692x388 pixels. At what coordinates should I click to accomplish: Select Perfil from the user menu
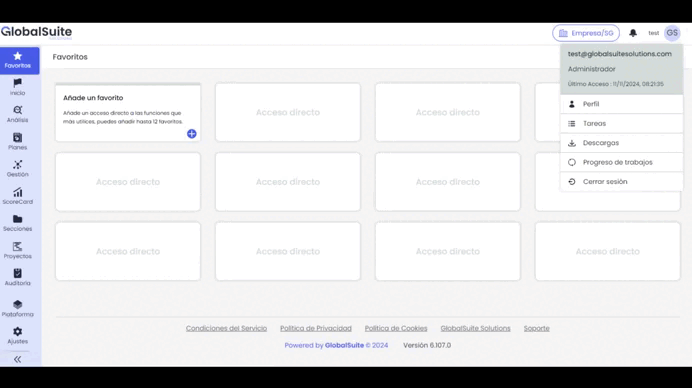click(621, 104)
